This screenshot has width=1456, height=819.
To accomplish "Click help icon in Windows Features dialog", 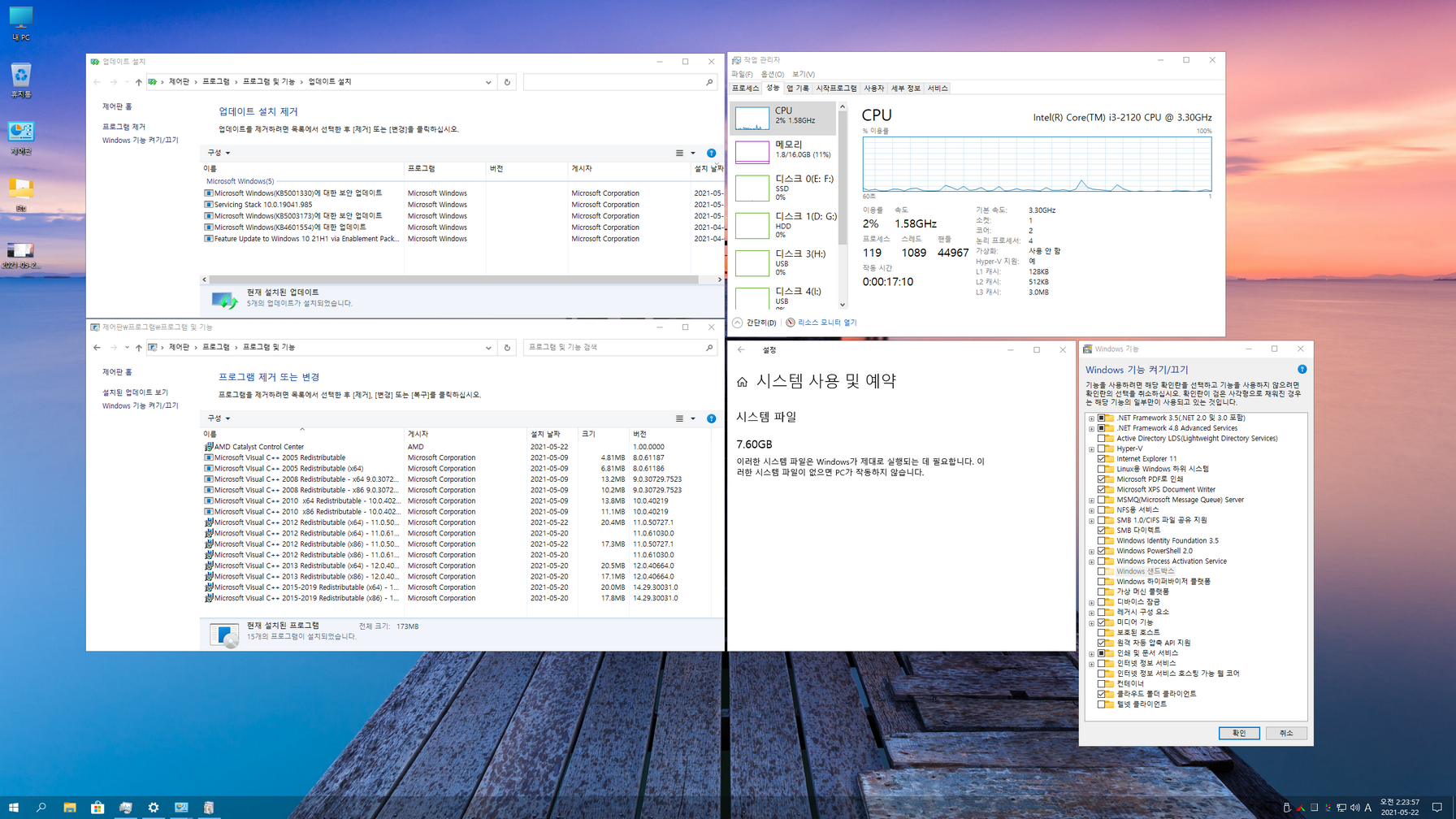I will (1302, 370).
